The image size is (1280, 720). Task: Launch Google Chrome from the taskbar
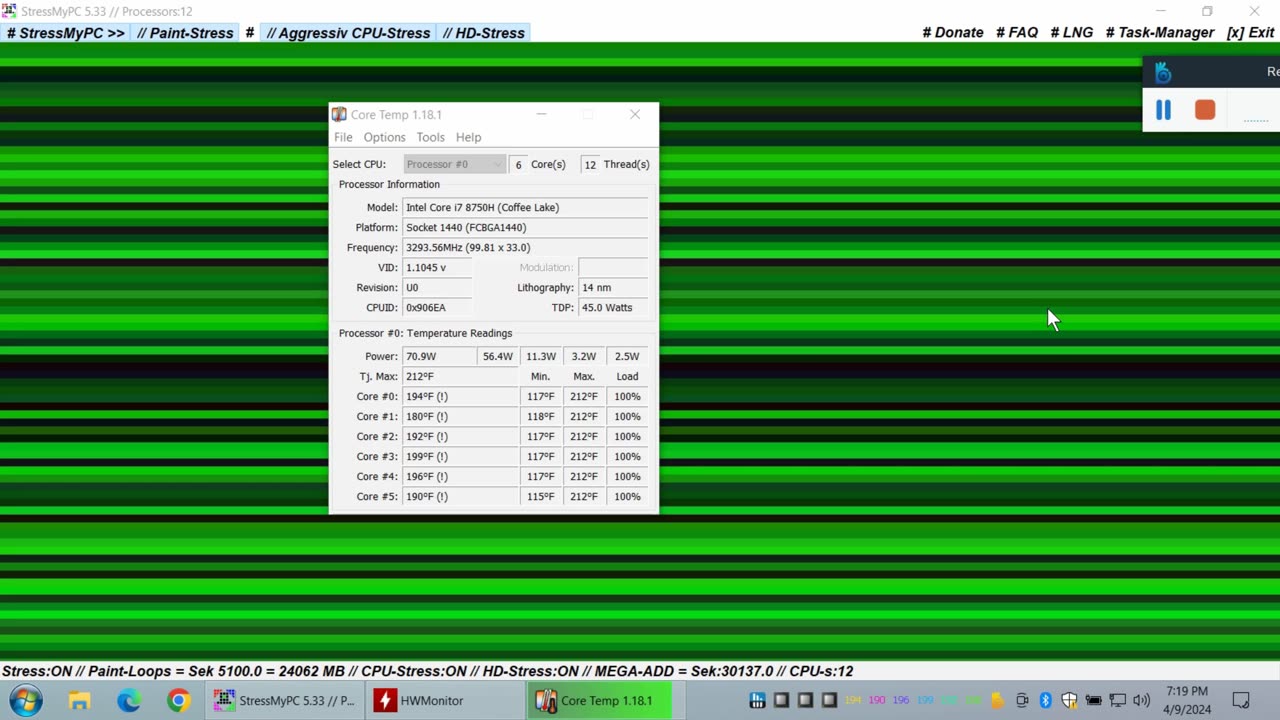click(178, 700)
